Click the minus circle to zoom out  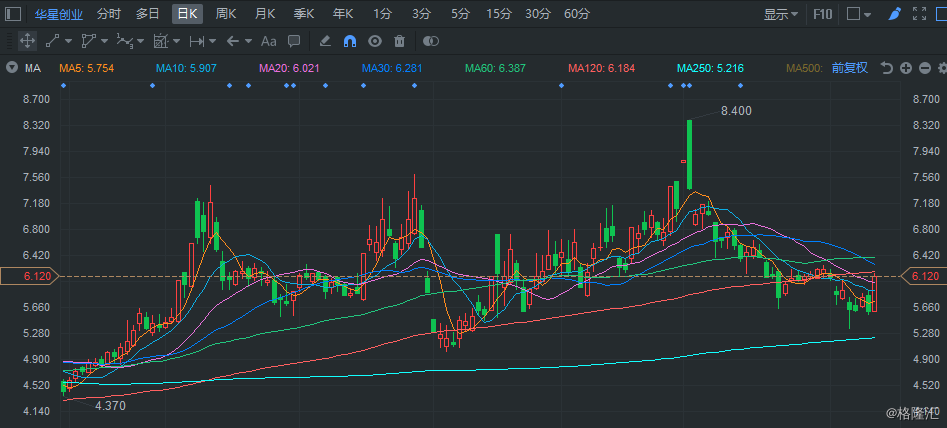pyautogui.click(x=925, y=68)
